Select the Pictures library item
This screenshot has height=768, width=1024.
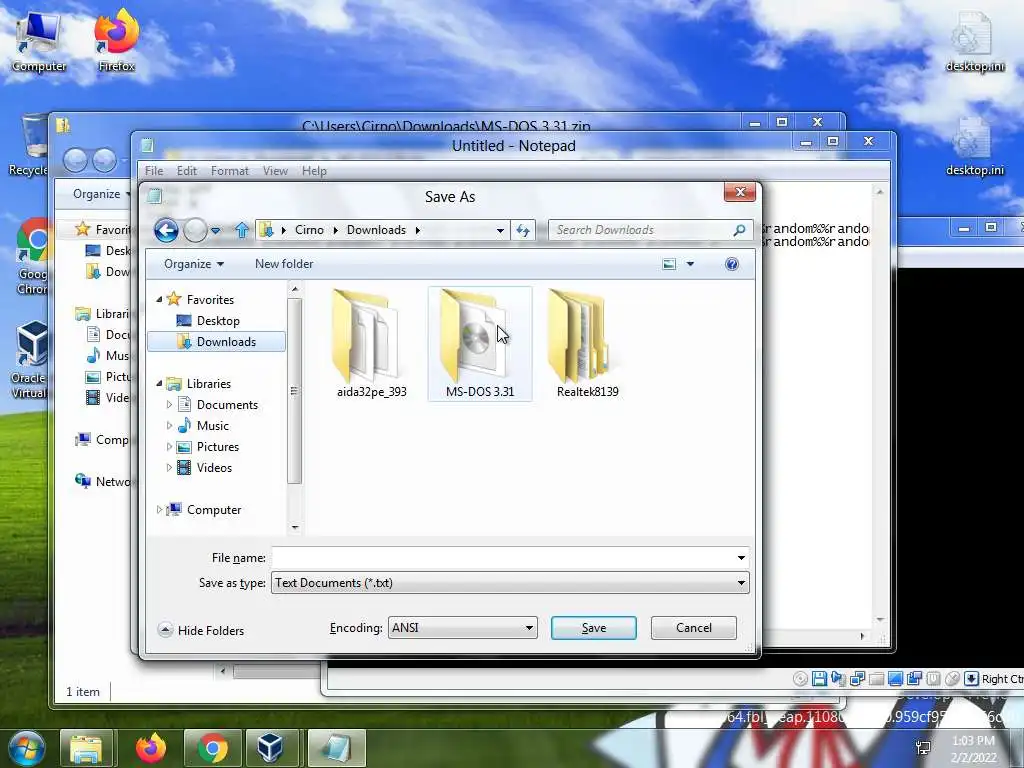tap(217, 447)
